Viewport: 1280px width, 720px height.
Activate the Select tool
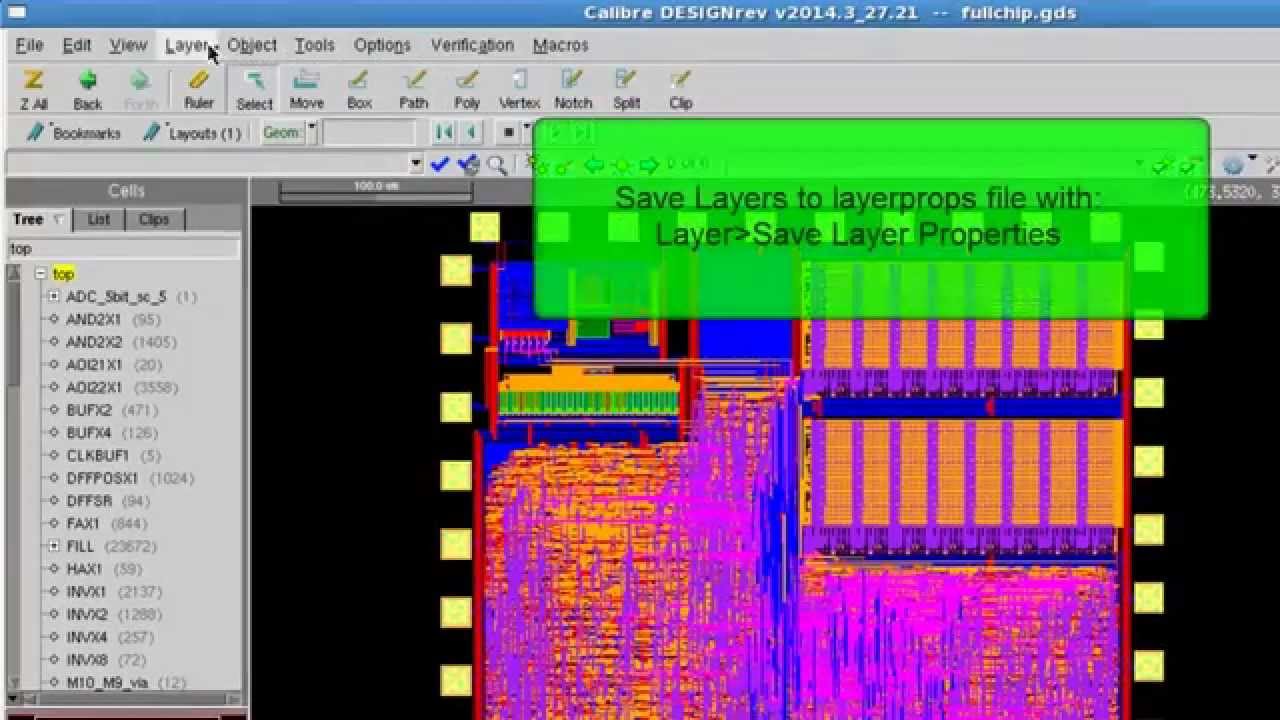click(254, 89)
